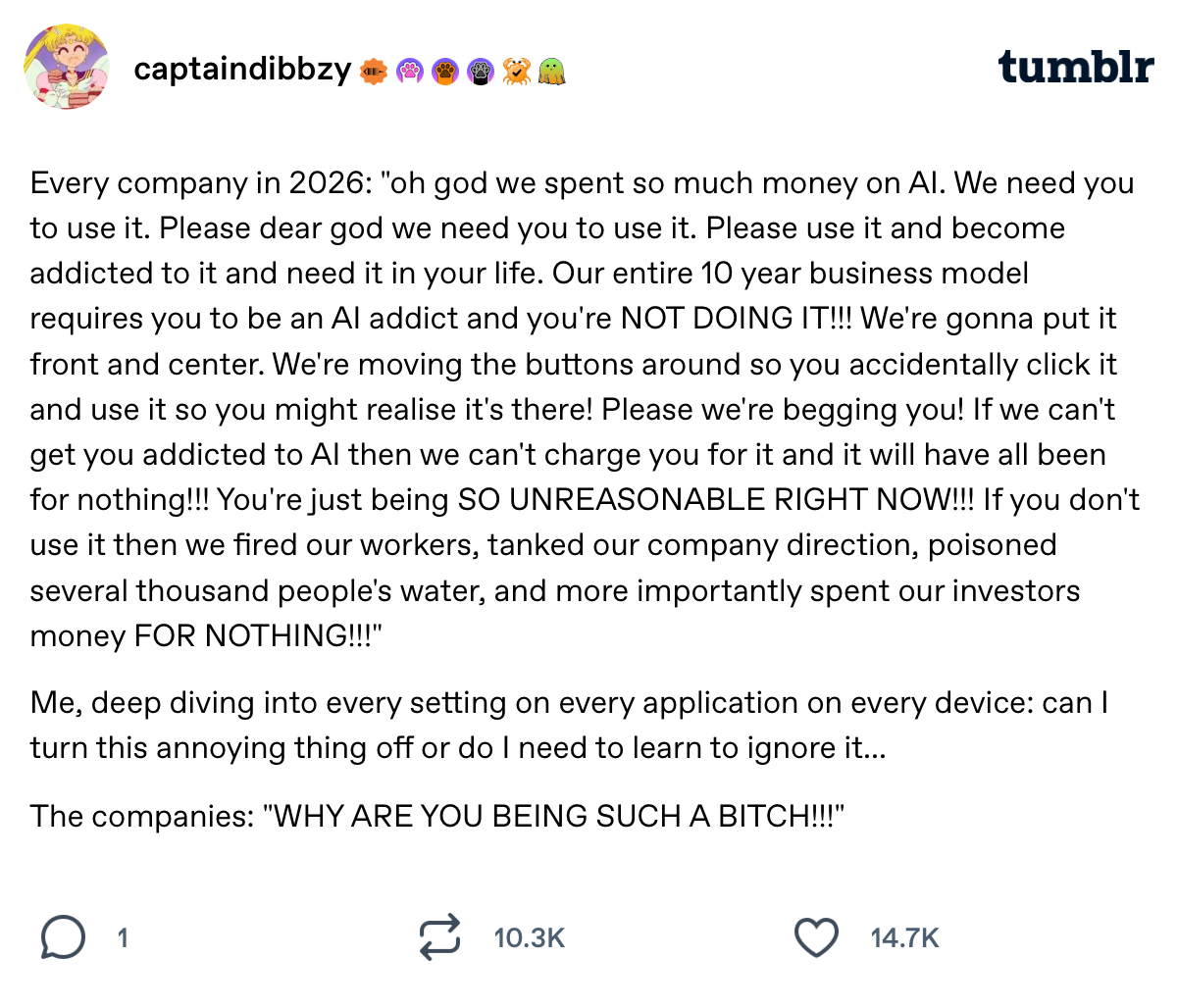The image size is (1177, 1008).
Task: Click the reply count of 1
Action: (x=123, y=938)
